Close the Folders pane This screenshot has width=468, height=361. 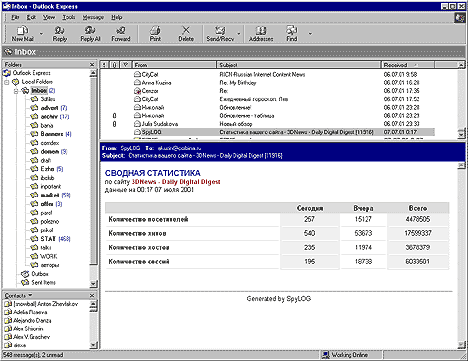[x=92, y=64]
